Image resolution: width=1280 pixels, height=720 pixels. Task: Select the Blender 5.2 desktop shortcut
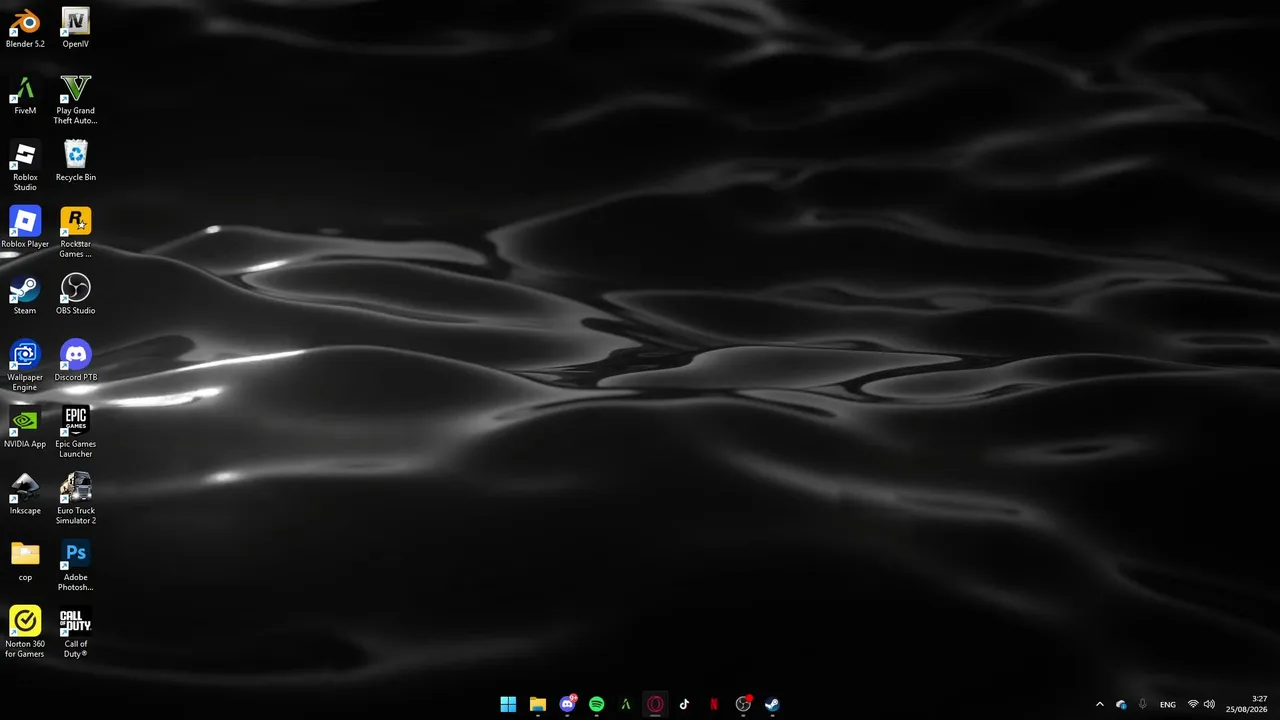[25, 28]
